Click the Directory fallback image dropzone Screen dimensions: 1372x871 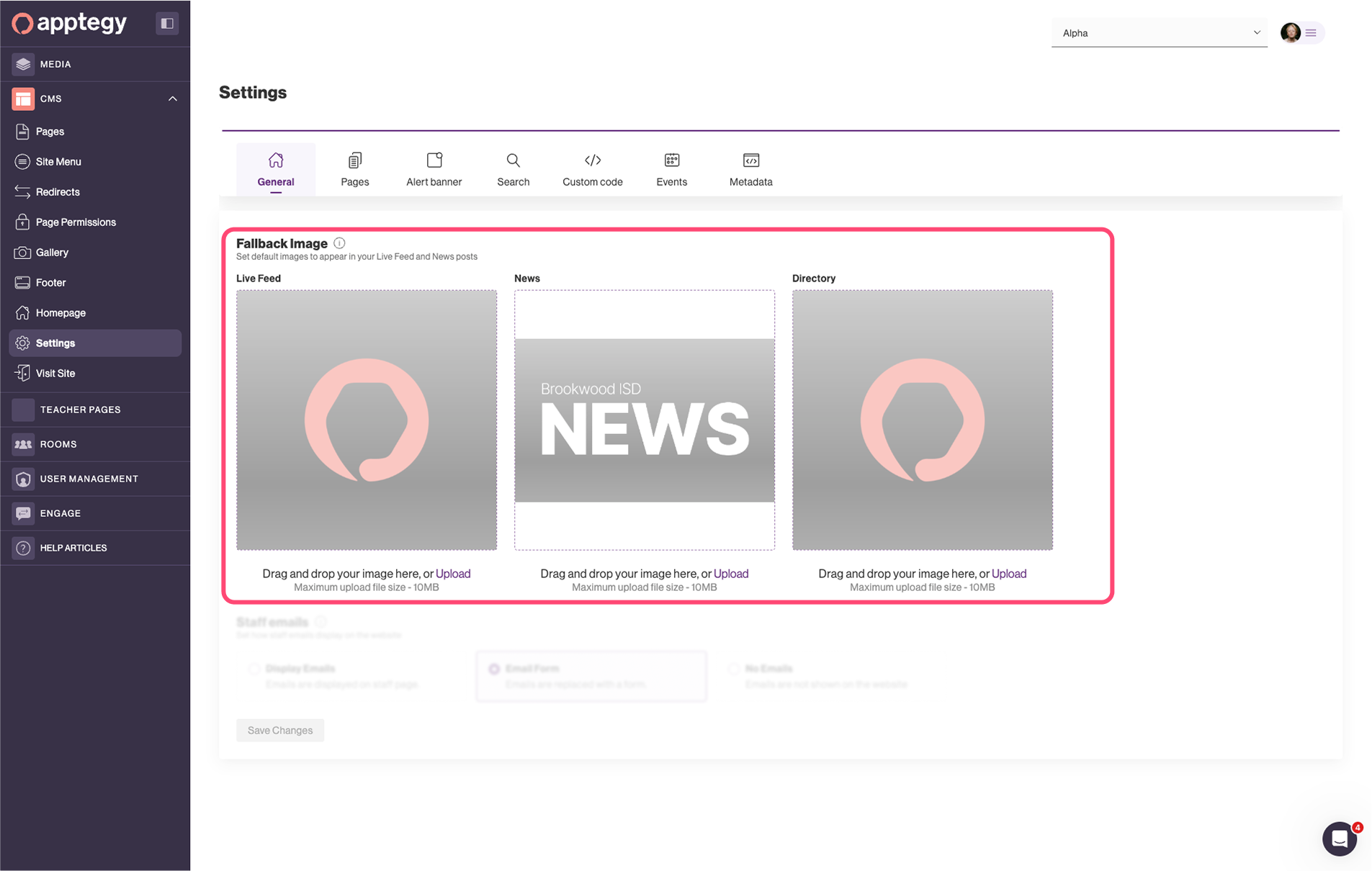(923, 420)
